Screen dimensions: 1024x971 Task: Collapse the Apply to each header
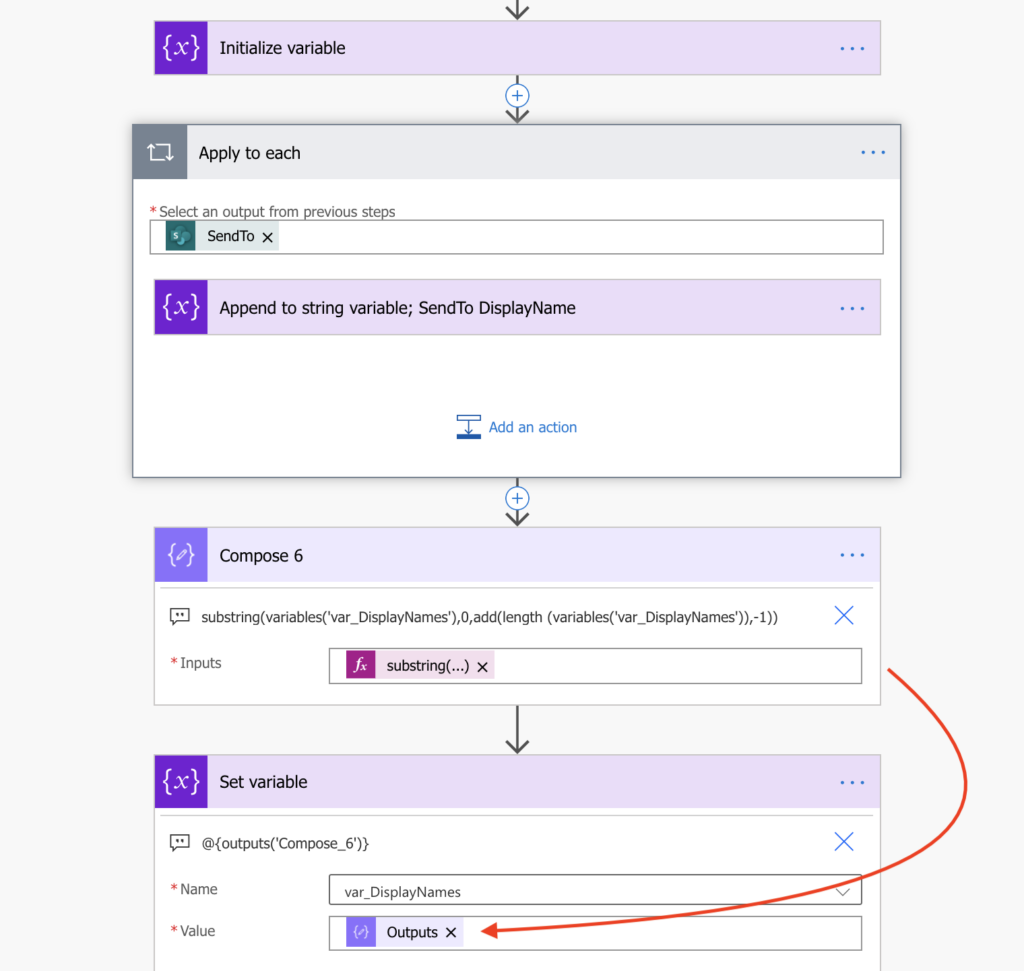517,152
